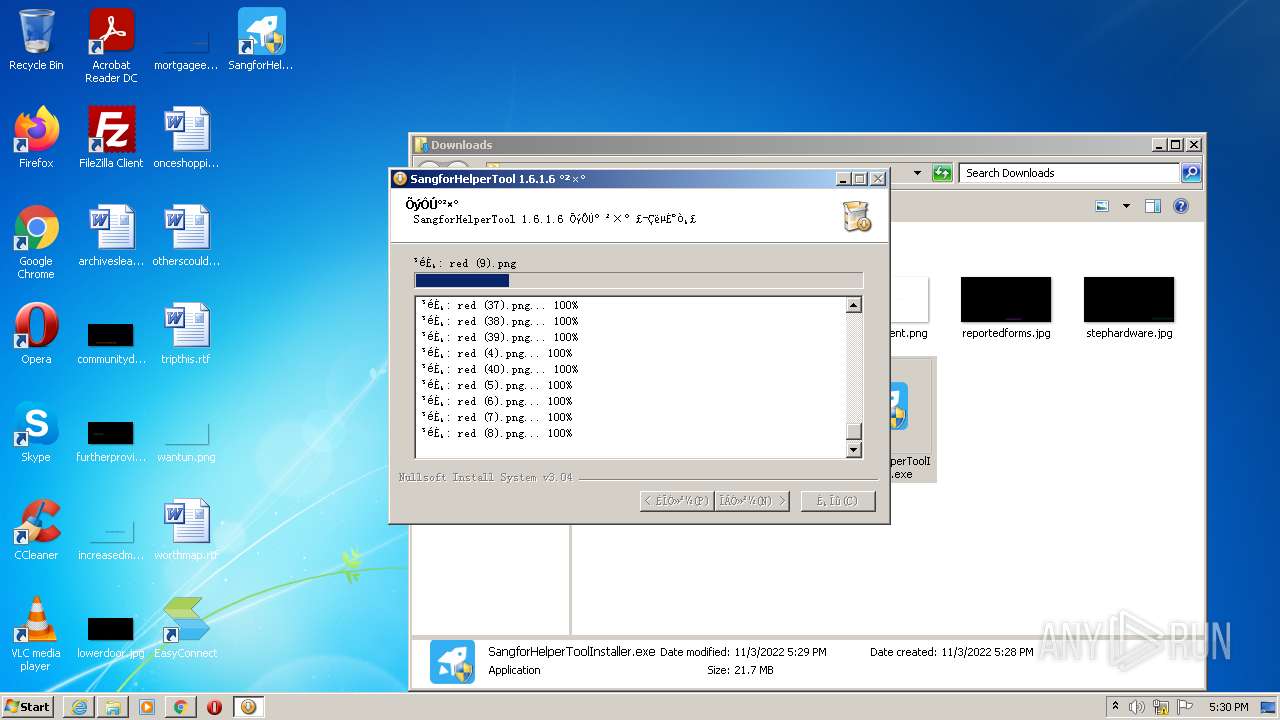Screen dimensions: 1280x720
Task: Select log line red (40).png
Action: point(499,369)
